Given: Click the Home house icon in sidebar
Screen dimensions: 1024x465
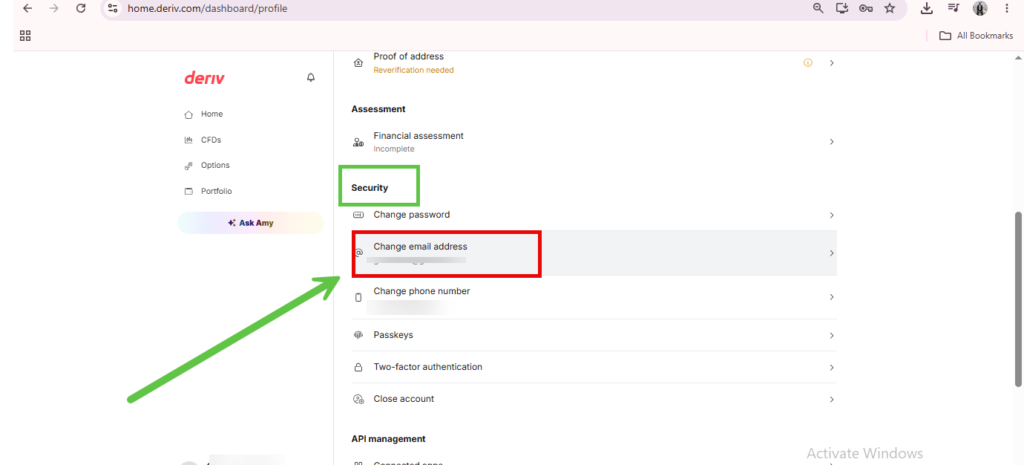Looking at the screenshot, I should [x=189, y=114].
